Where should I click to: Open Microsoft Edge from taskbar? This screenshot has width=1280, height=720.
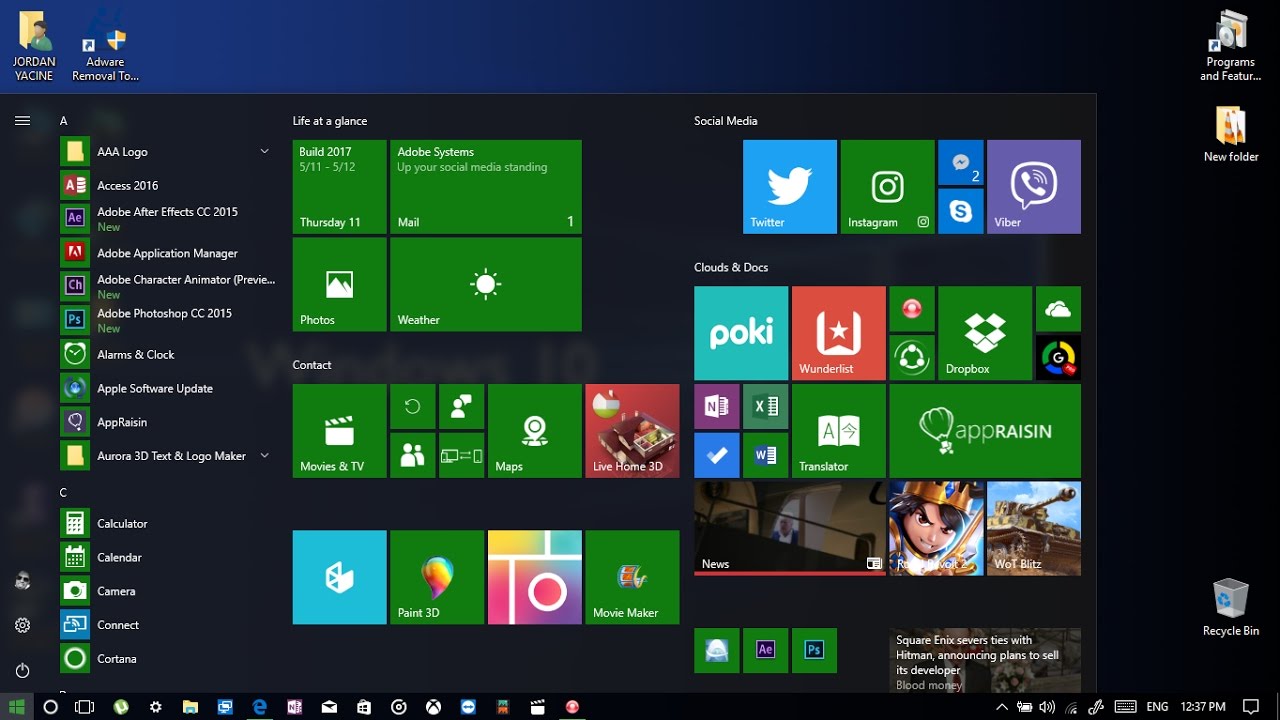259,707
